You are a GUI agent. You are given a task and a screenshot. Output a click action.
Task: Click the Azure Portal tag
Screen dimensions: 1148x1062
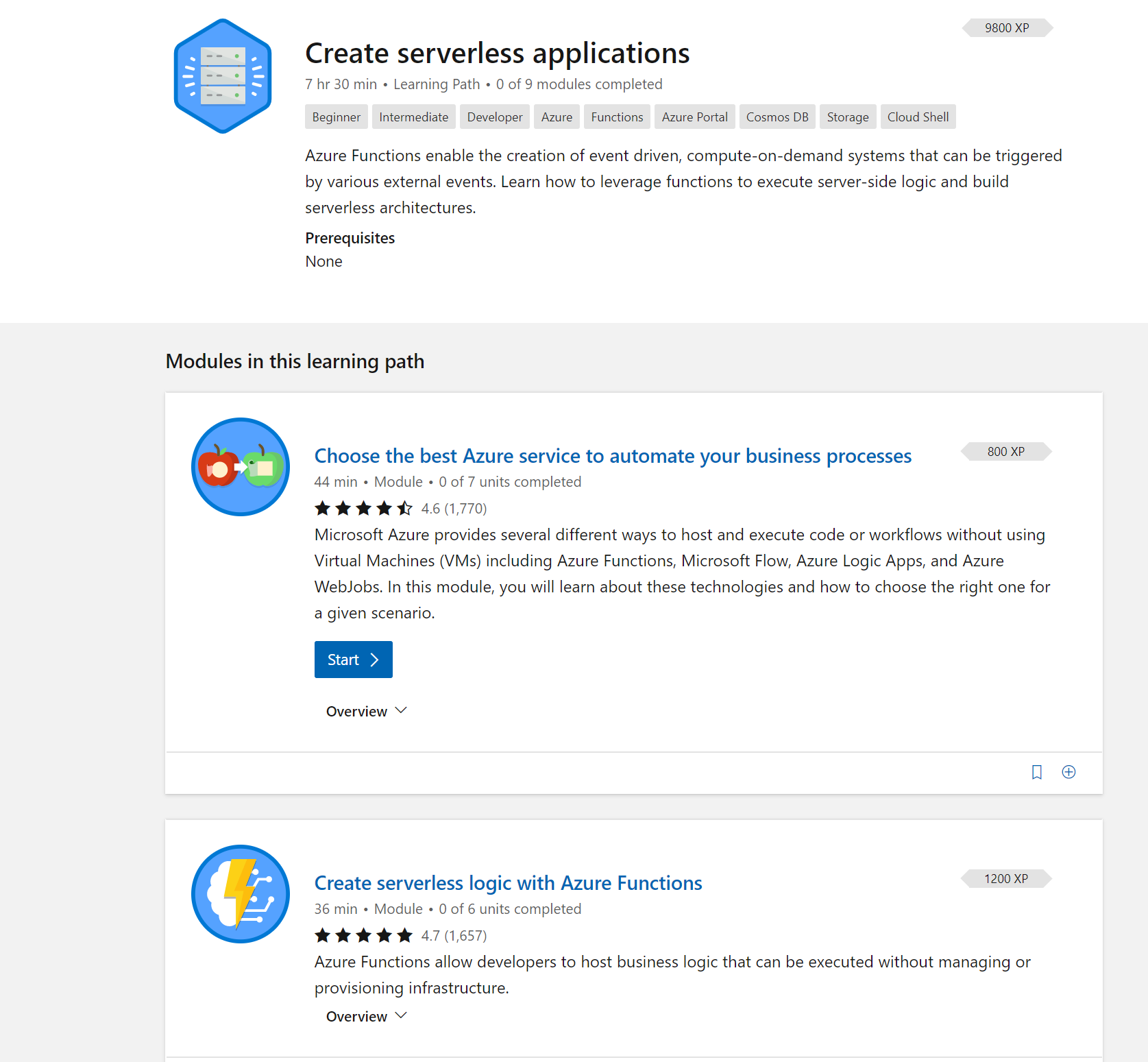tap(694, 117)
